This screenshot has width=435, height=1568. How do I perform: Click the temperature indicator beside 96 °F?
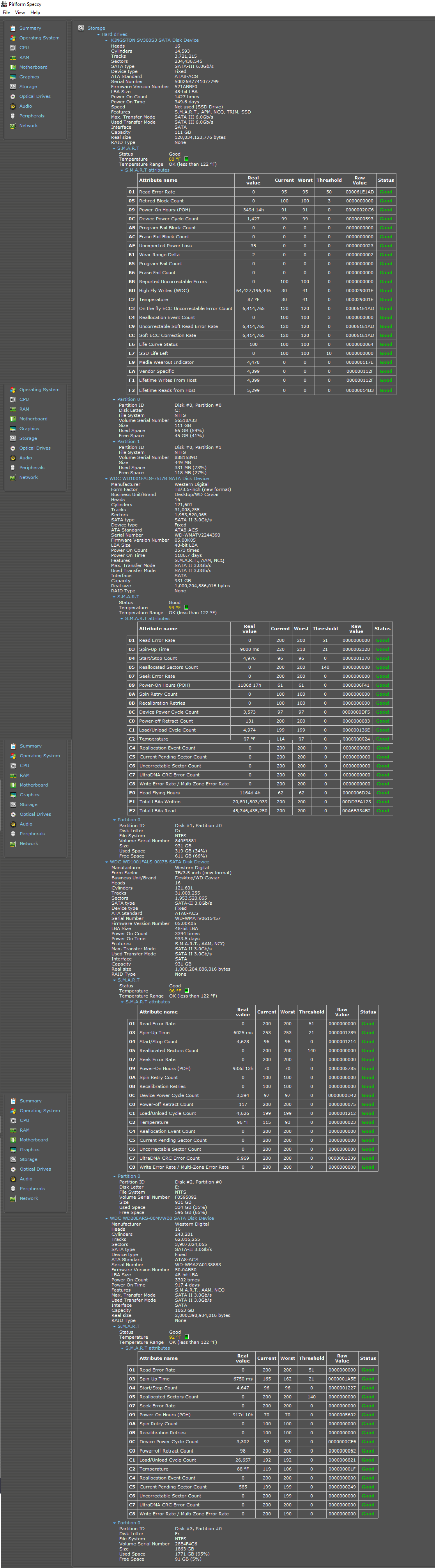187,990
